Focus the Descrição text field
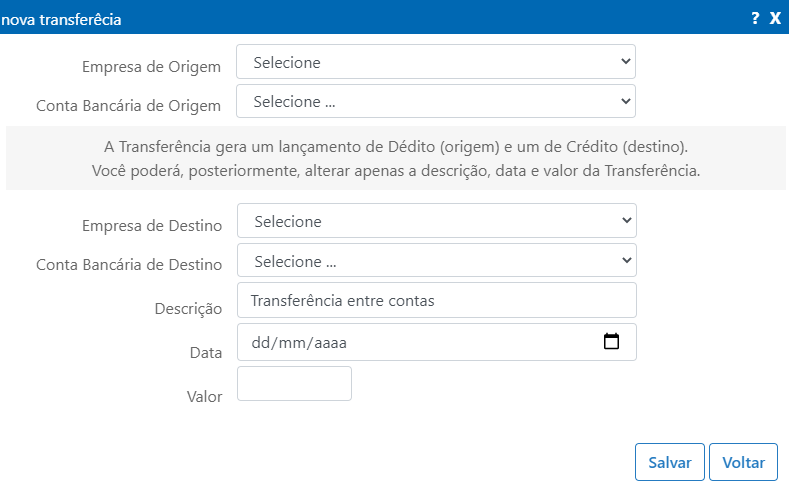This screenshot has height=483, width=789. click(x=437, y=300)
